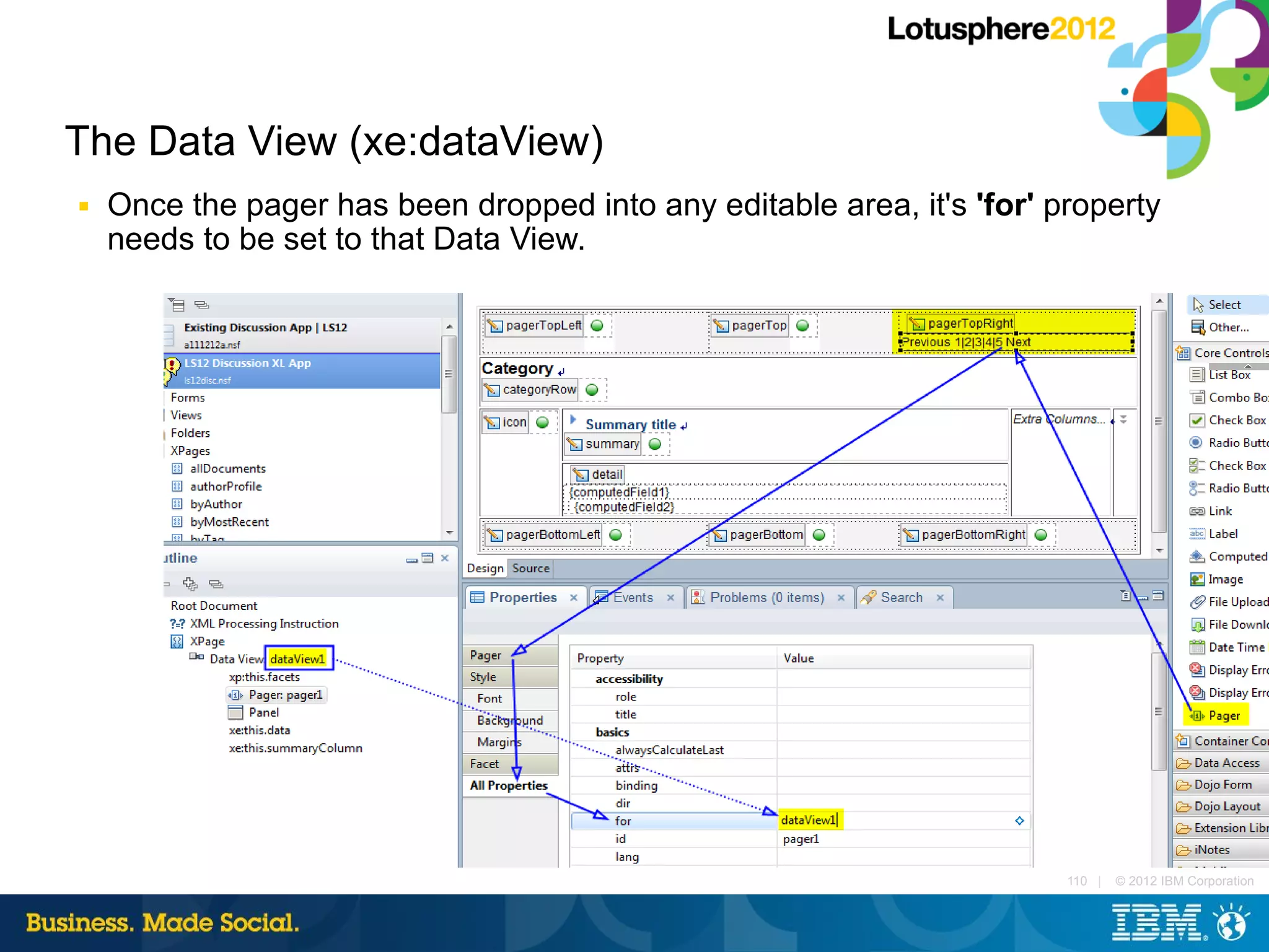The width and height of the screenshot is (1269, 952).
Task: Expand the Dojo Layout drawer
Action: click(1222, 806)
